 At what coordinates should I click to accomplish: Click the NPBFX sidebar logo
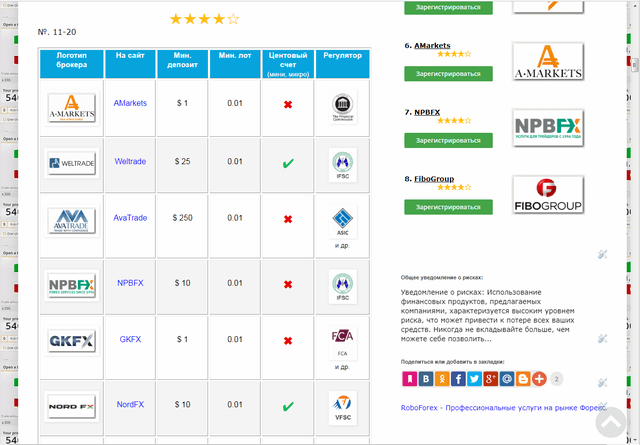coord(548,128)
